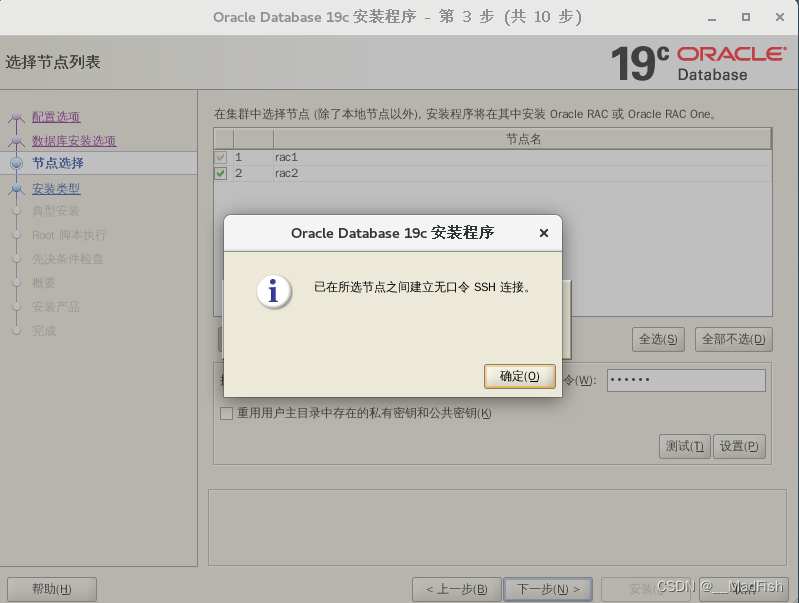Open the 数据库安装选项 step link
The height and width of the screenshot is (603, 799).
tap(74, 141)
